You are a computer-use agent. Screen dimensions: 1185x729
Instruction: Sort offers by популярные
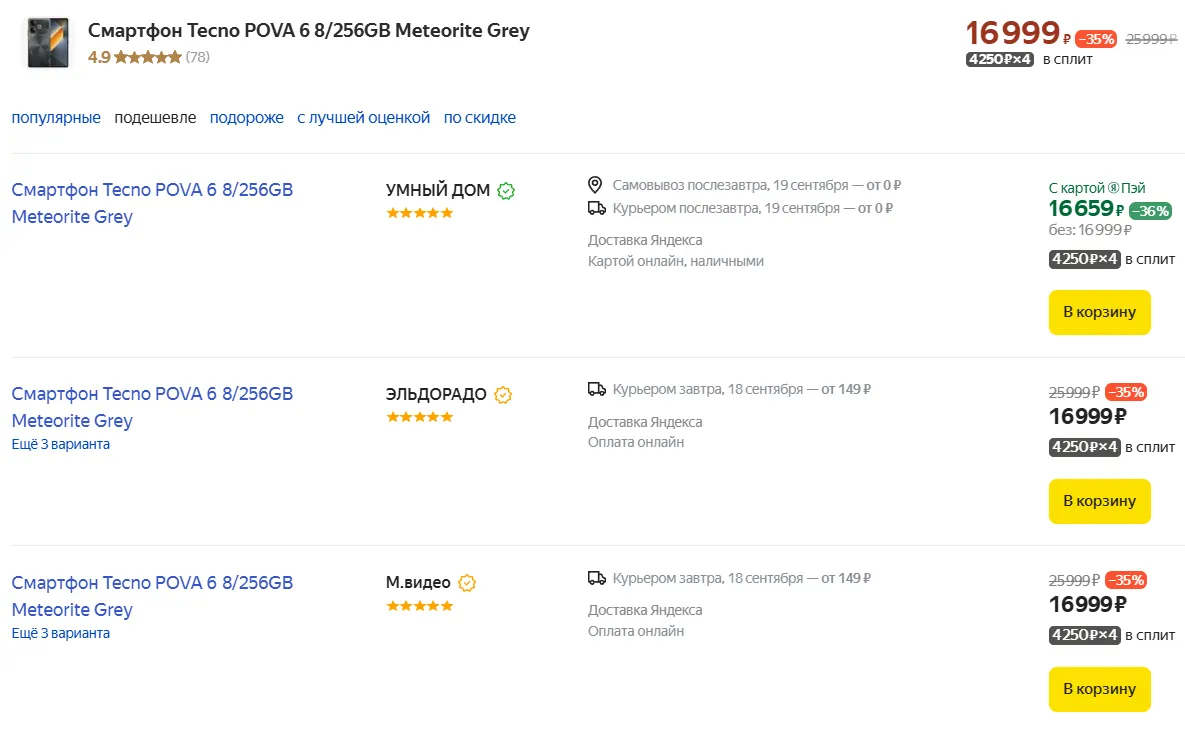click(56, 118)
